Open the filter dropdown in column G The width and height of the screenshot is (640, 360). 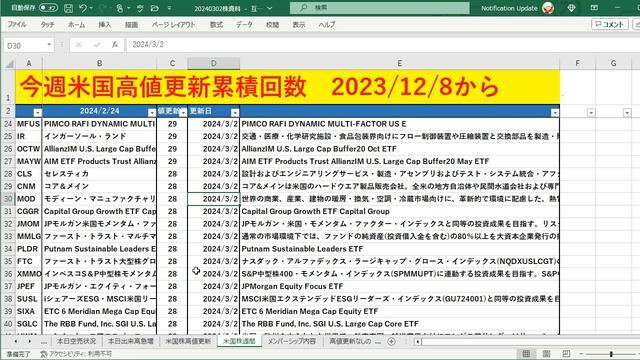[627, 112]
